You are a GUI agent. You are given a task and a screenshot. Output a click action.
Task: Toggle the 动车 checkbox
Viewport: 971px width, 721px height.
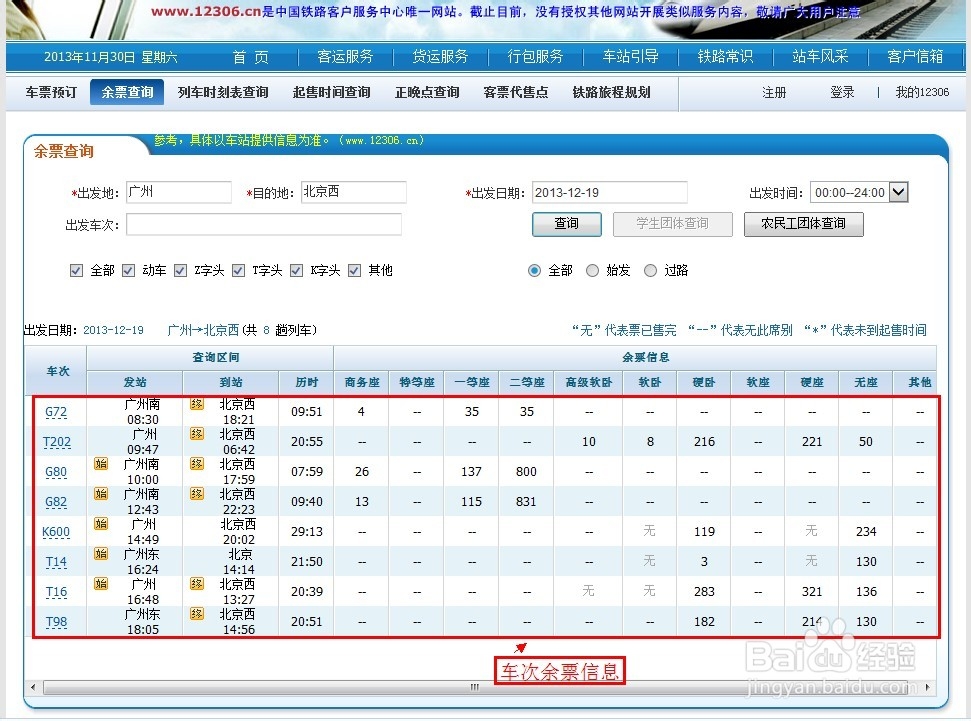pos(128,271)
